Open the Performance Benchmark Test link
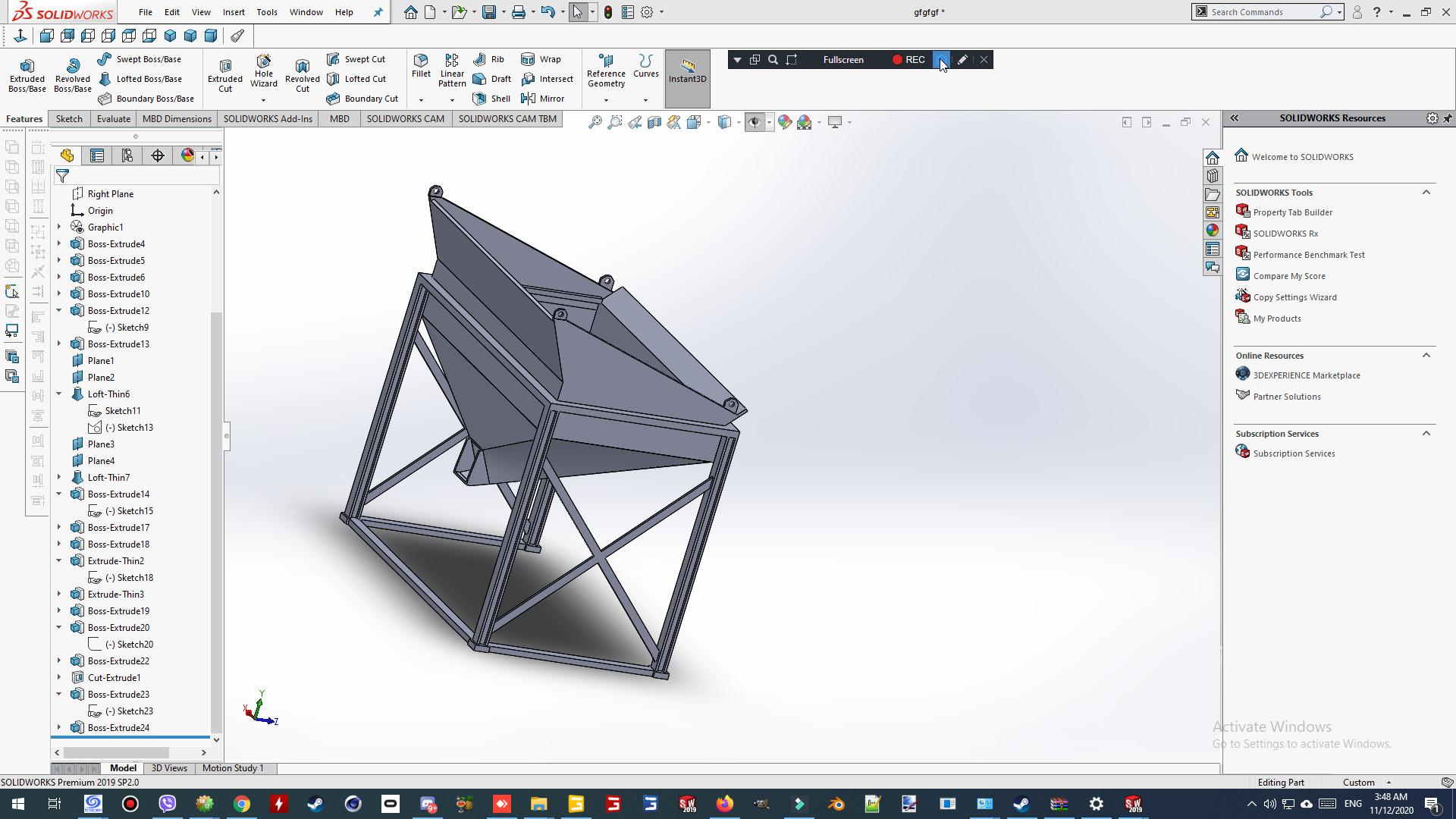 (1308, 255)
